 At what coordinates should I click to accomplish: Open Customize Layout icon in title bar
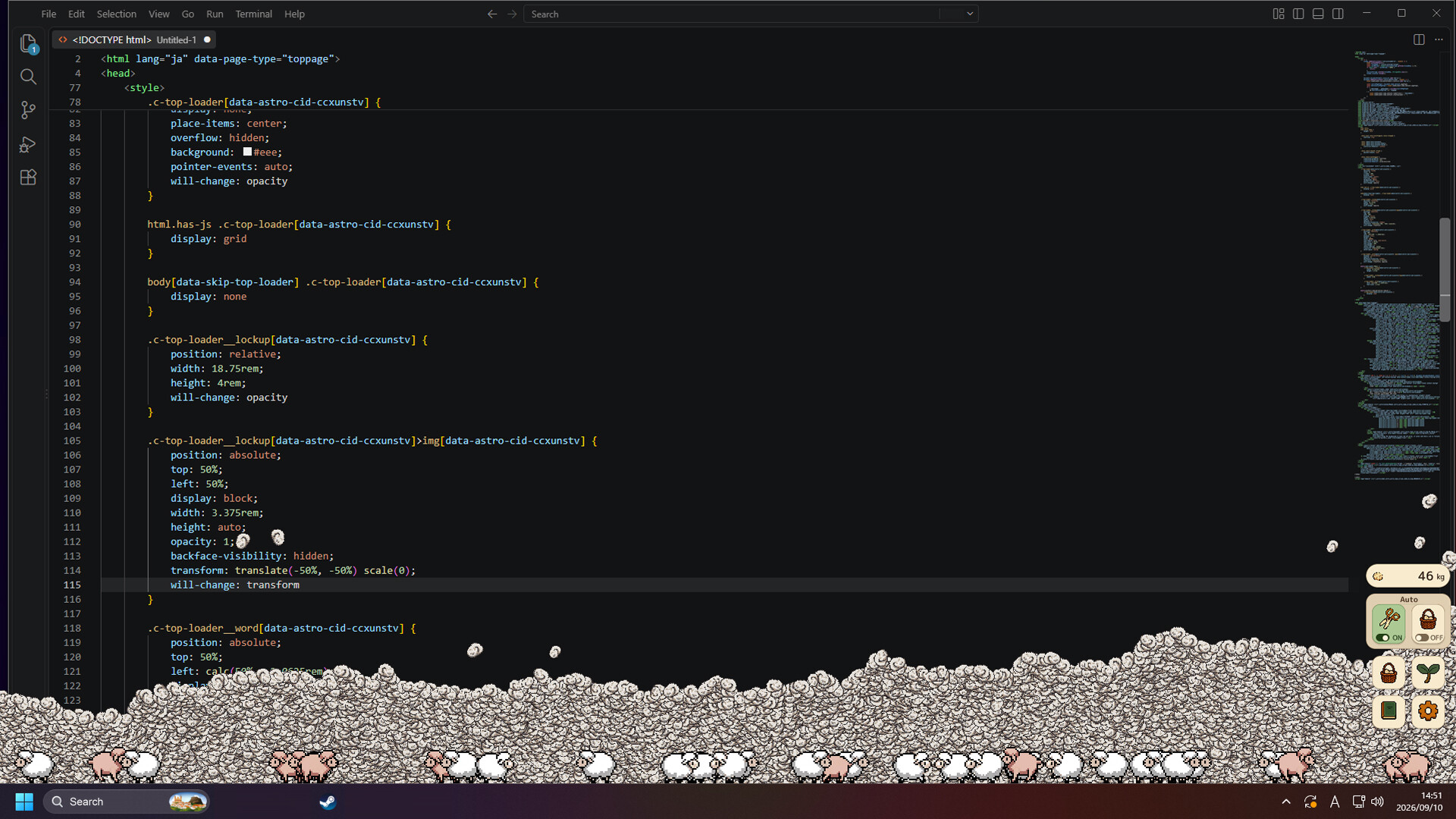coord(1279,14)
